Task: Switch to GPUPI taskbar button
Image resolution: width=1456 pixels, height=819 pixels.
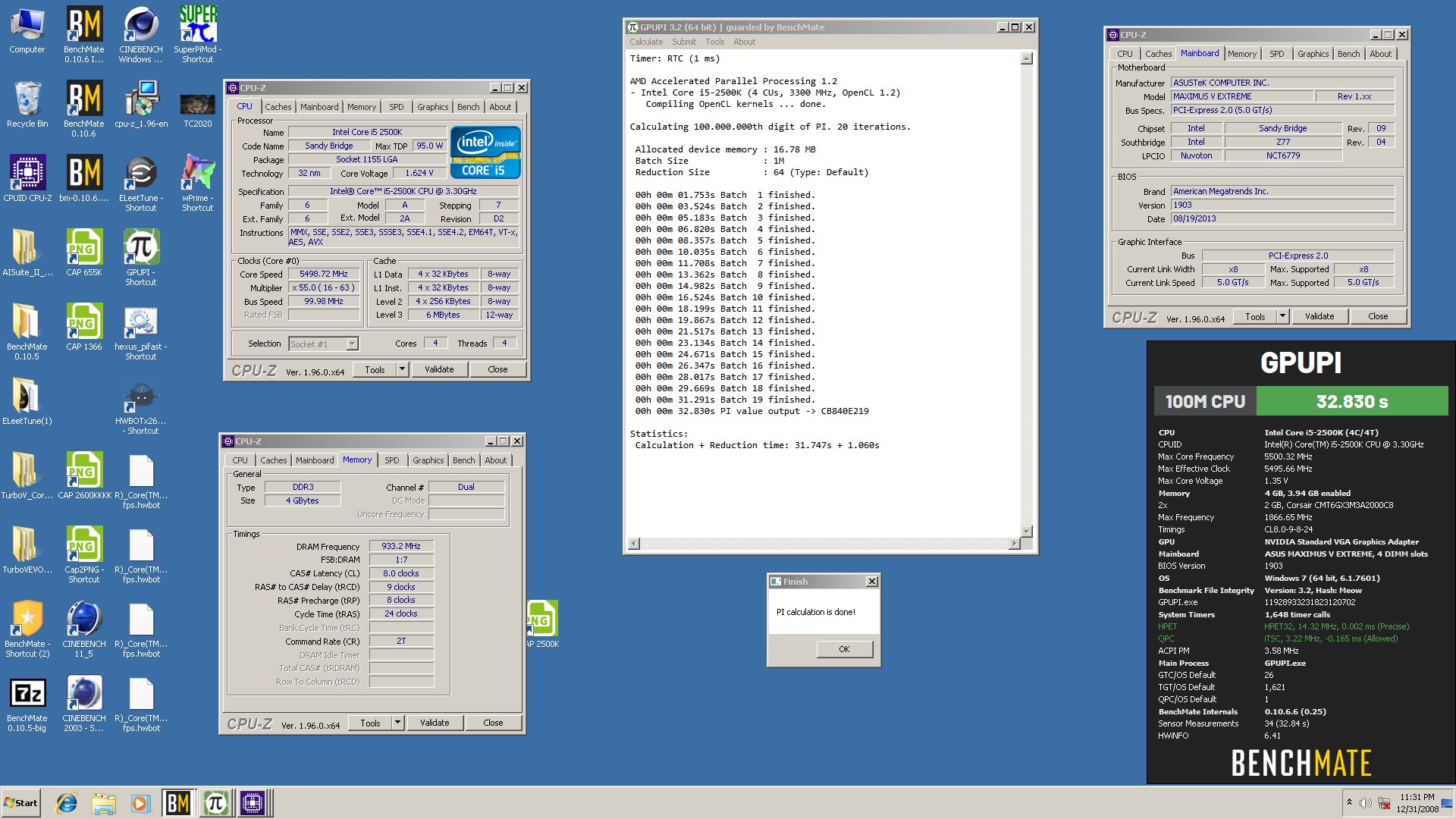Action: (215, 803)
